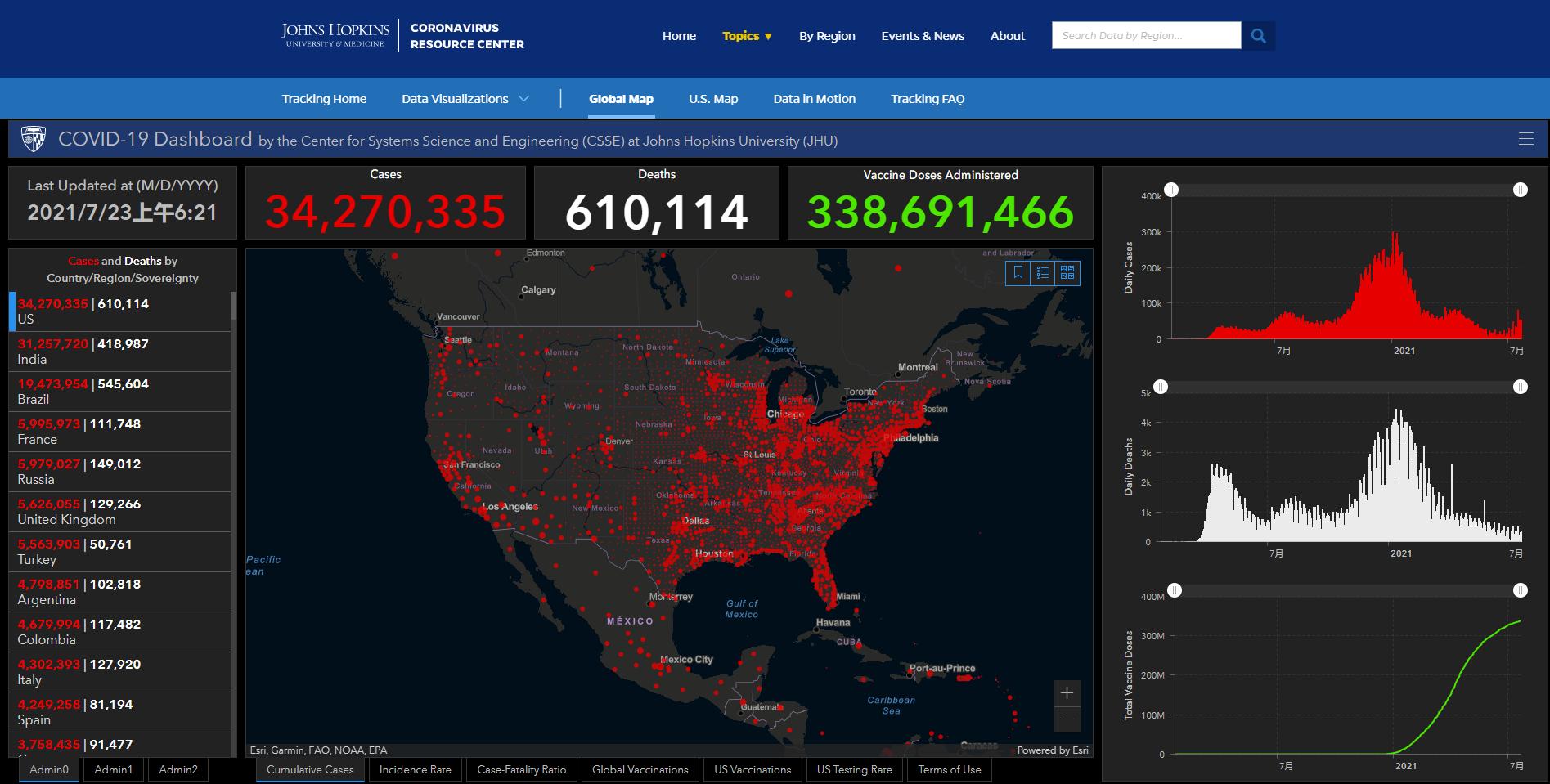This screenshot has height=784, width=1550.
Task: Zoom out with the map minus button
Action: (x=1067, y=719)
